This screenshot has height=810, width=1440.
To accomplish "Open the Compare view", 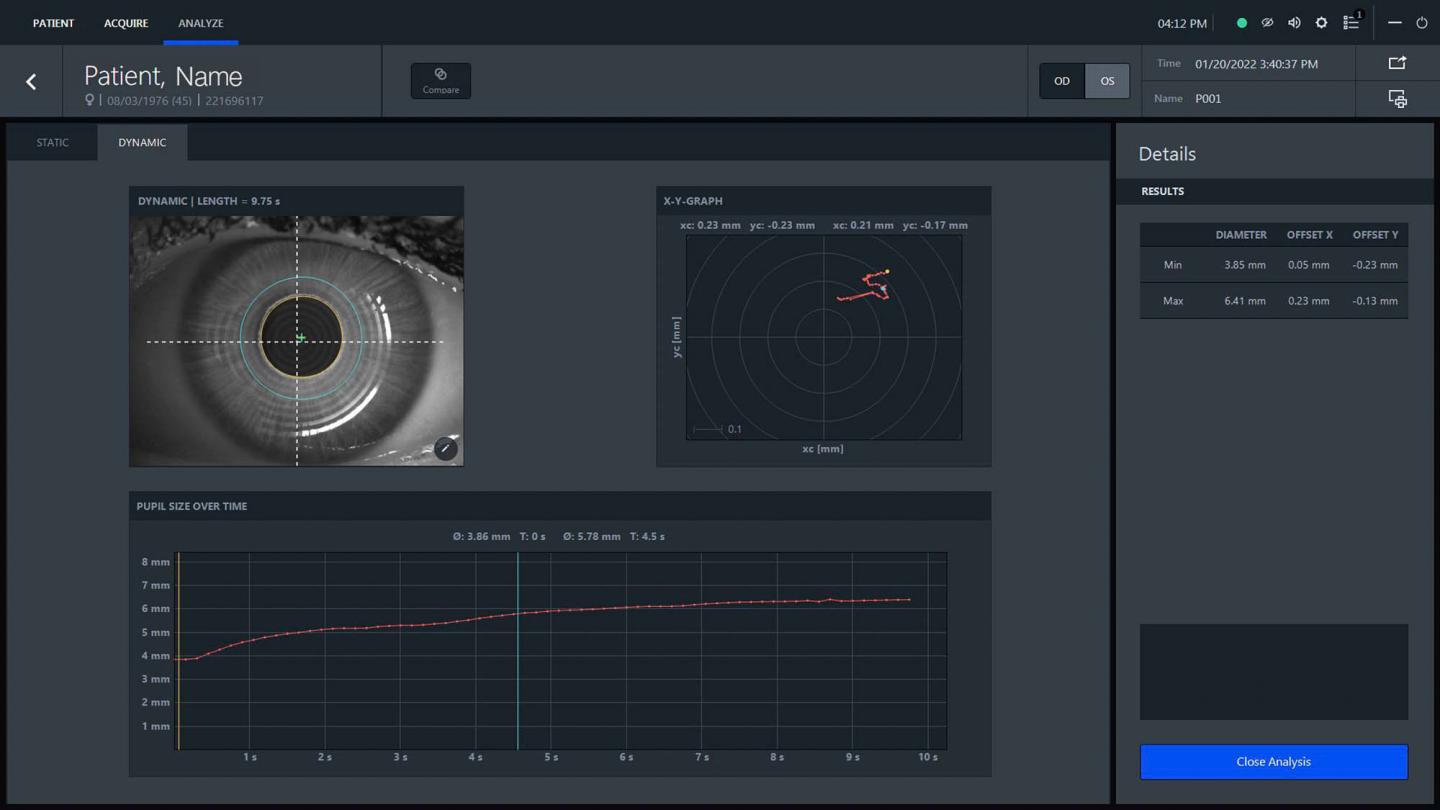I will tap(440, 81).
